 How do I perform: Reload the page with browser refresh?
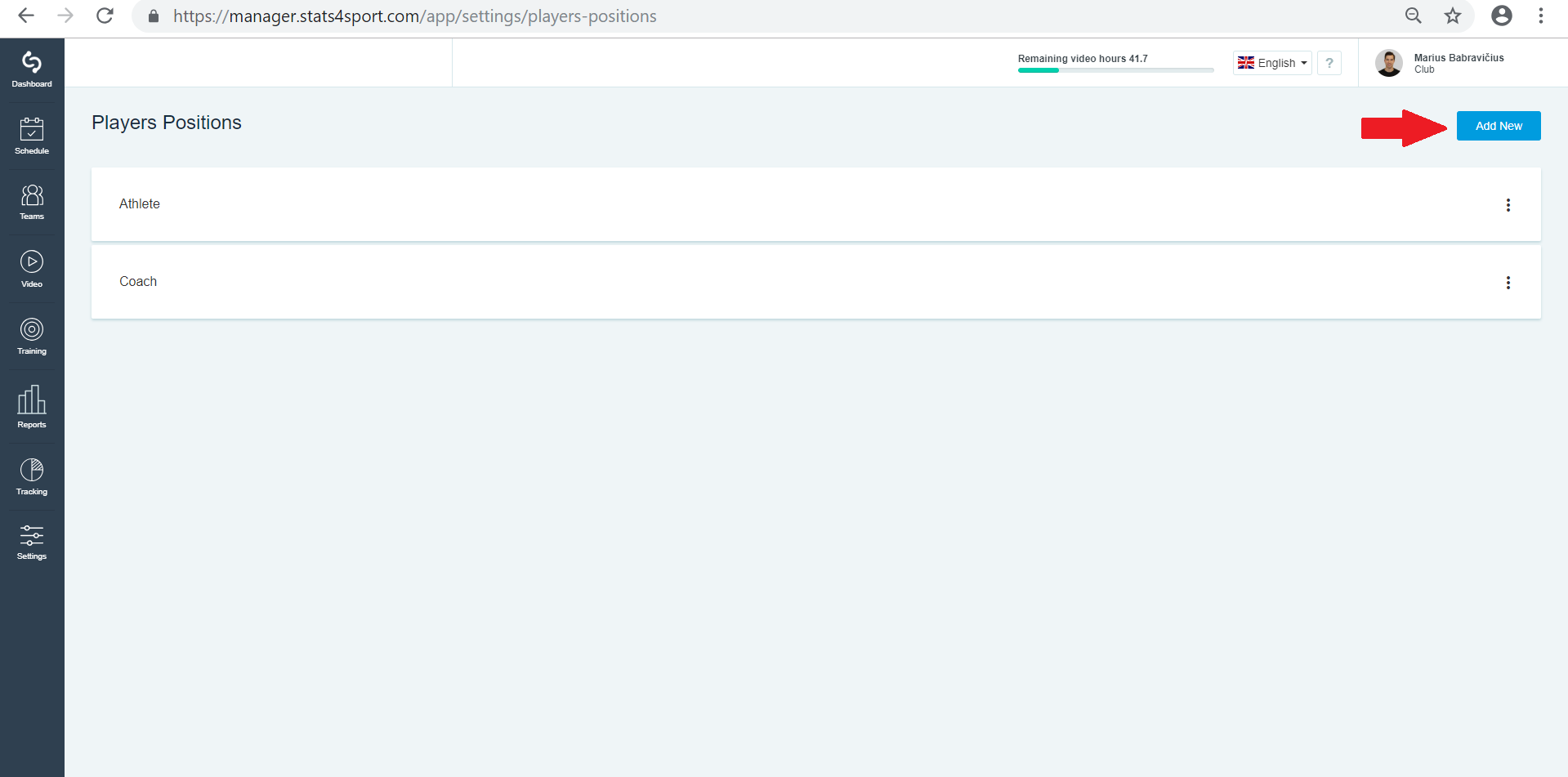(105, 16)
